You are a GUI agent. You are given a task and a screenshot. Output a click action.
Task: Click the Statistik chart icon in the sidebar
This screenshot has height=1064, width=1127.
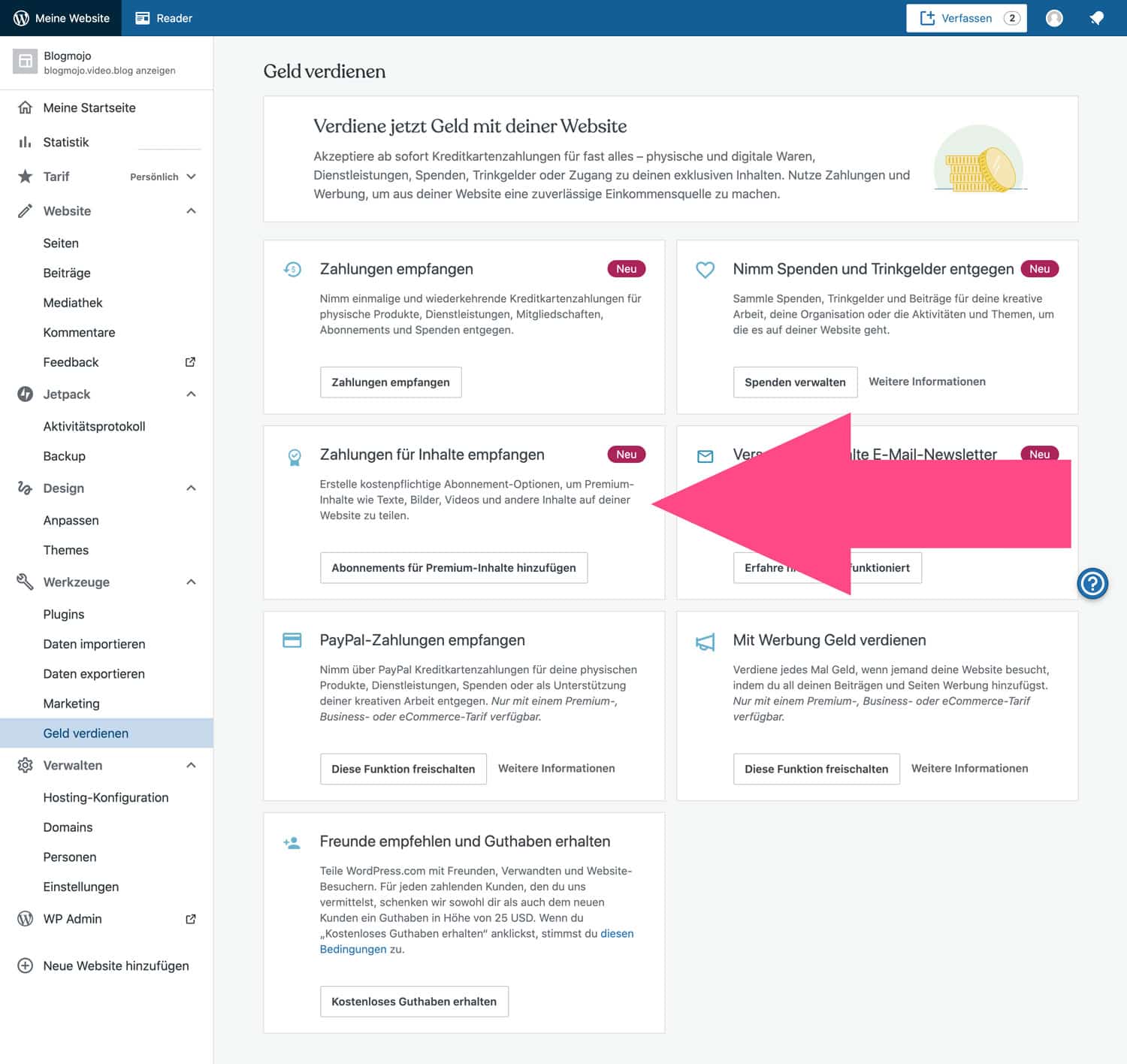tap(25, 142)
